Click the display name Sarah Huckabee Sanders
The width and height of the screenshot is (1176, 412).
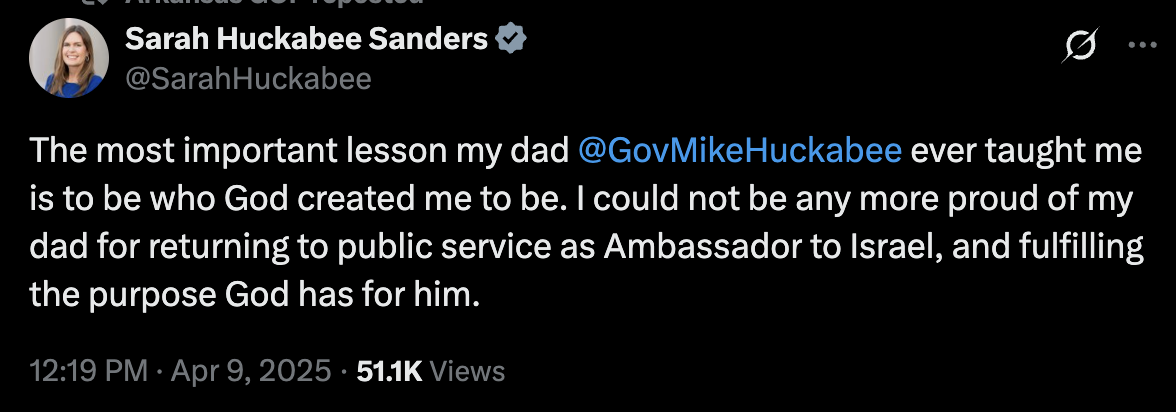[x=307, y=40]
